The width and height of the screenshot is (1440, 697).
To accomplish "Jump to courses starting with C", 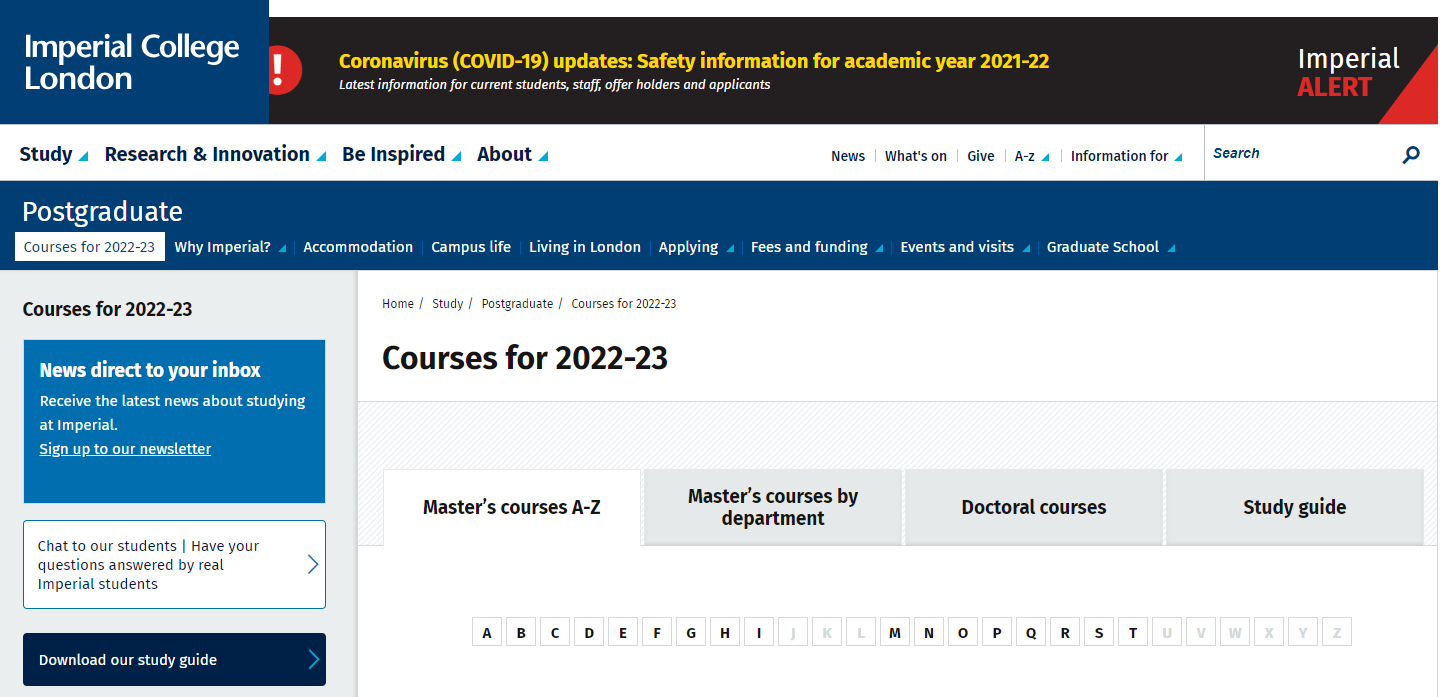I will (555, 632).
